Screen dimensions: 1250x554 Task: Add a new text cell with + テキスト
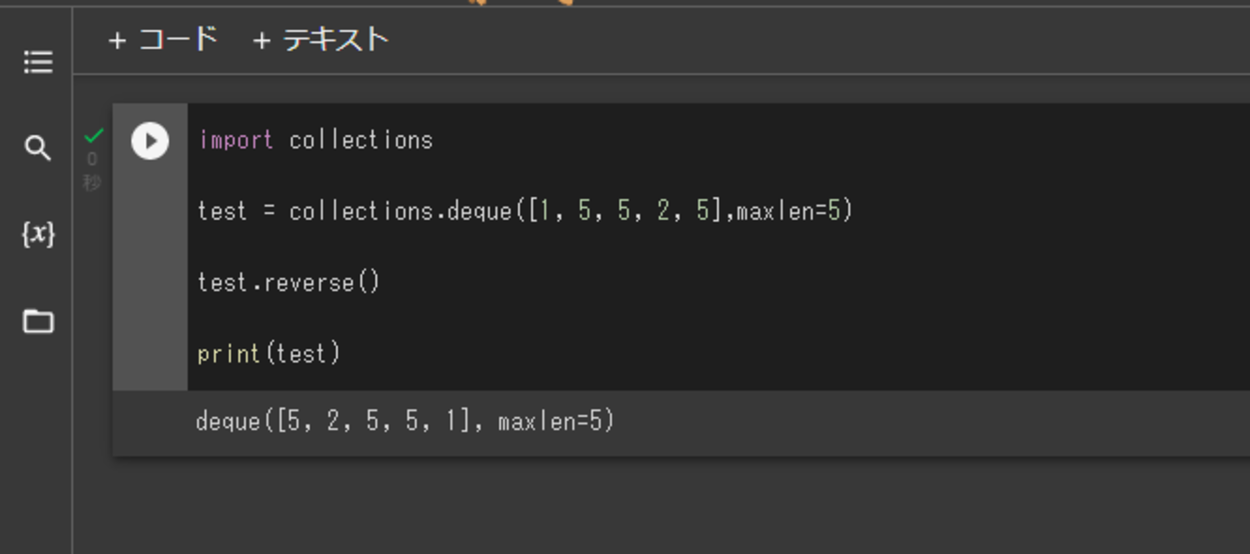pyautogui.click(x=320, y=40)
